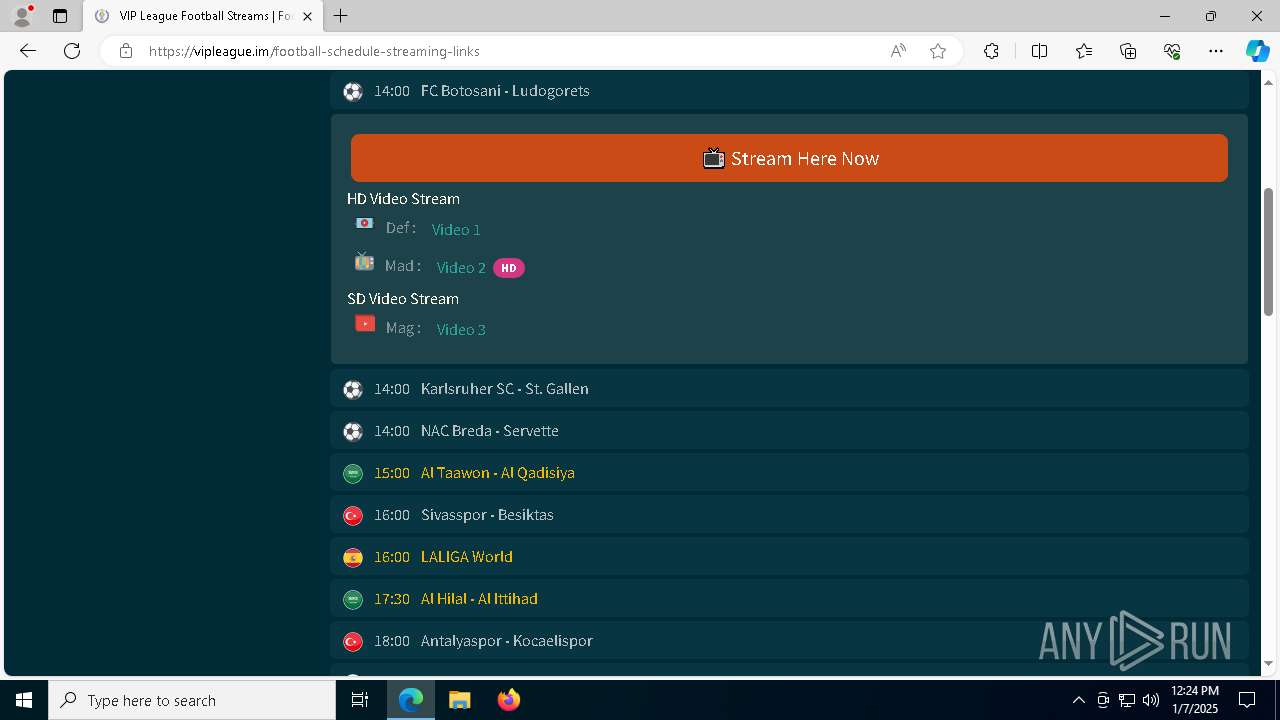Open the volume control in tray
The image size is (1280, 720).
(1151, 700)
